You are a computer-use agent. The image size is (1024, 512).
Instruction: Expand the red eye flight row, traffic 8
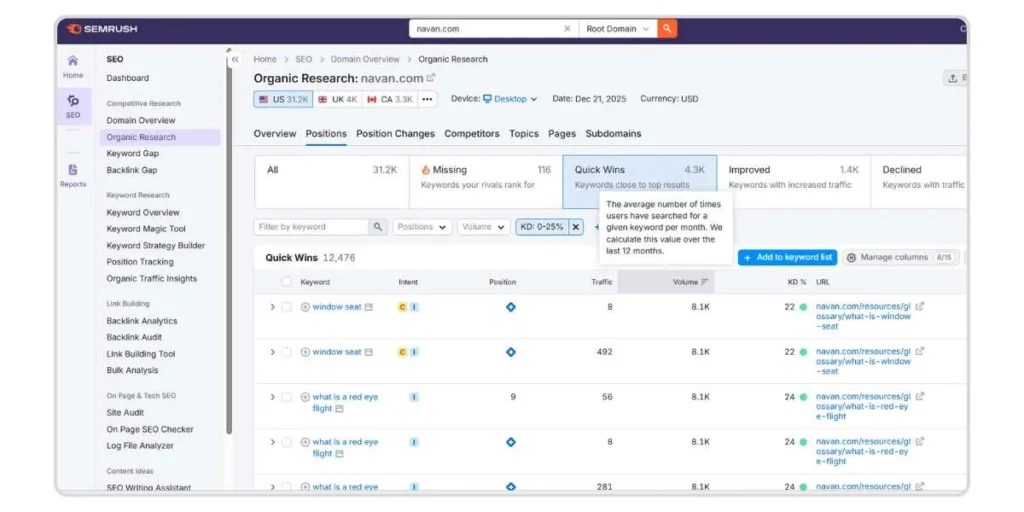272,442
